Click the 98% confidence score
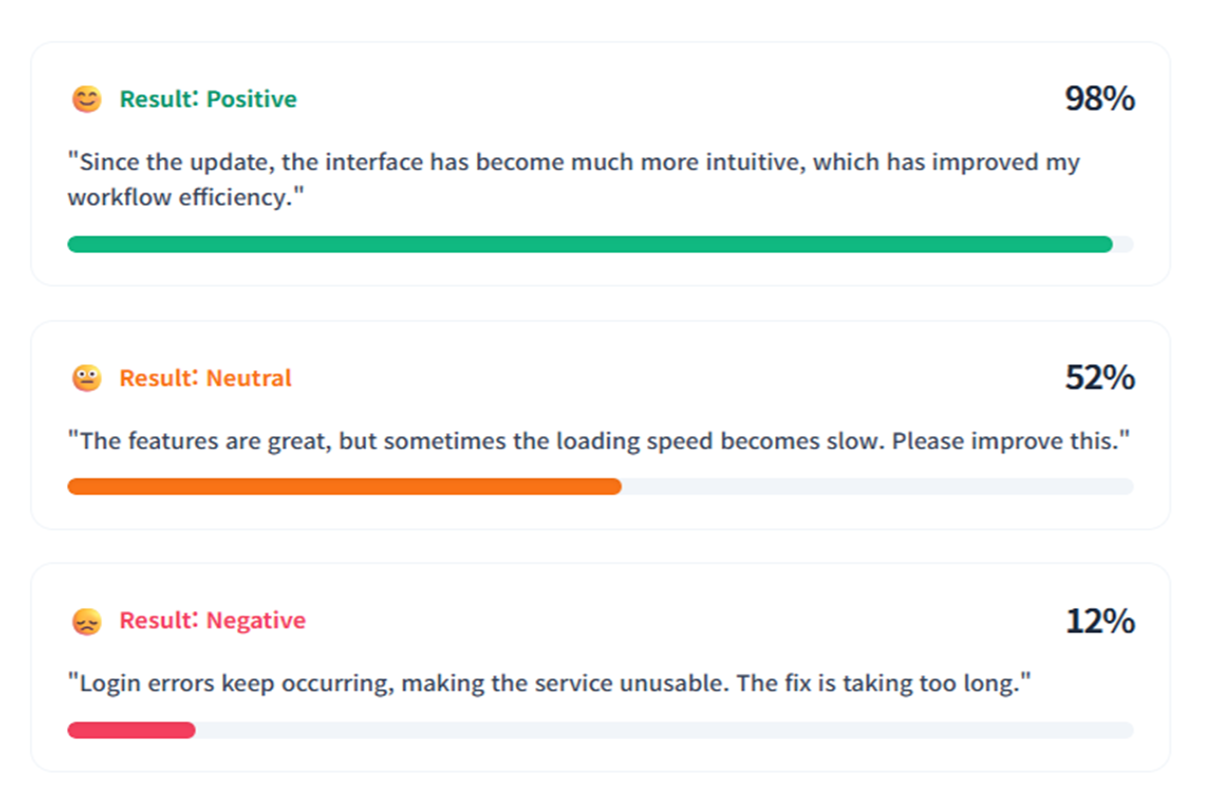The image size is (1210, 797). (1099, 99)
